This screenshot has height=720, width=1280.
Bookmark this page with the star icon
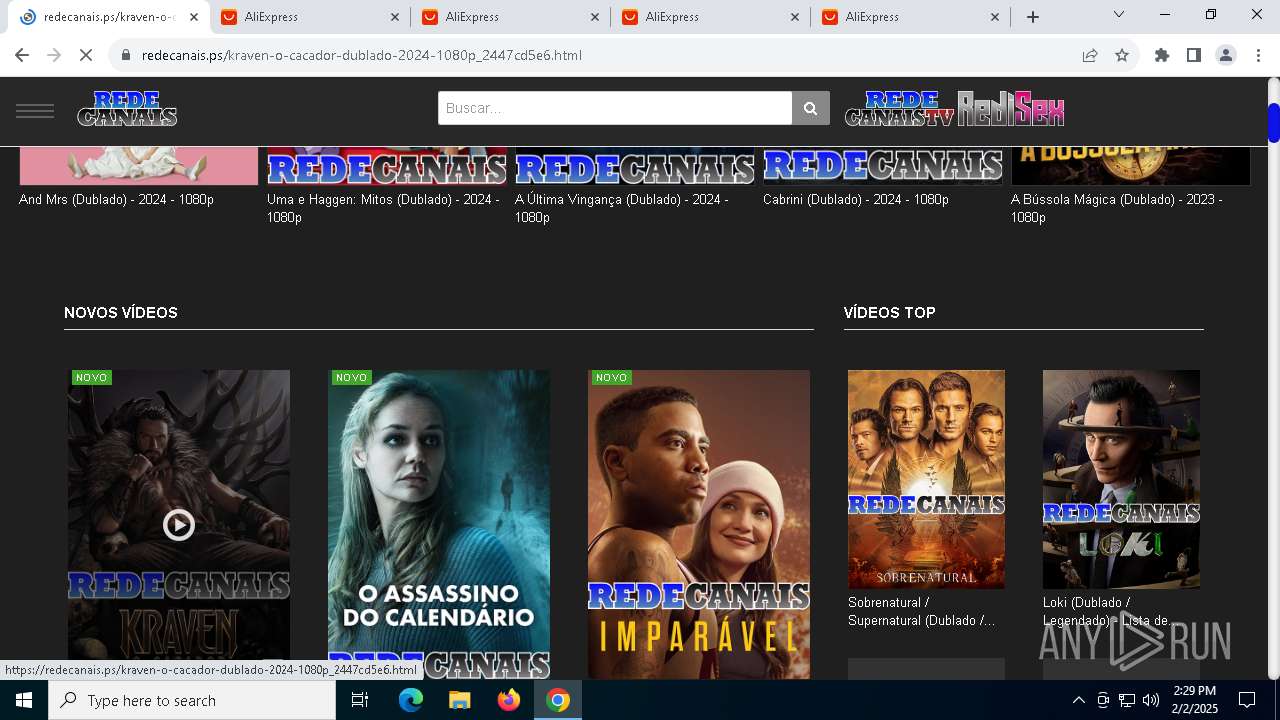click(1122, 55)
